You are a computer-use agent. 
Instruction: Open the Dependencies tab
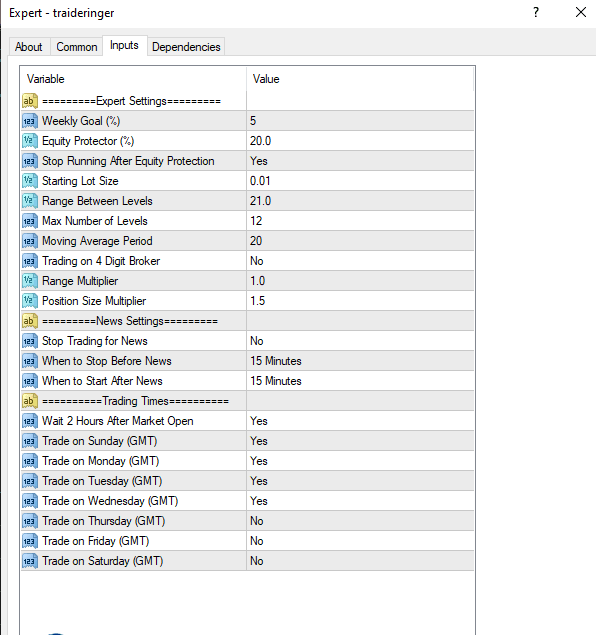186,47
